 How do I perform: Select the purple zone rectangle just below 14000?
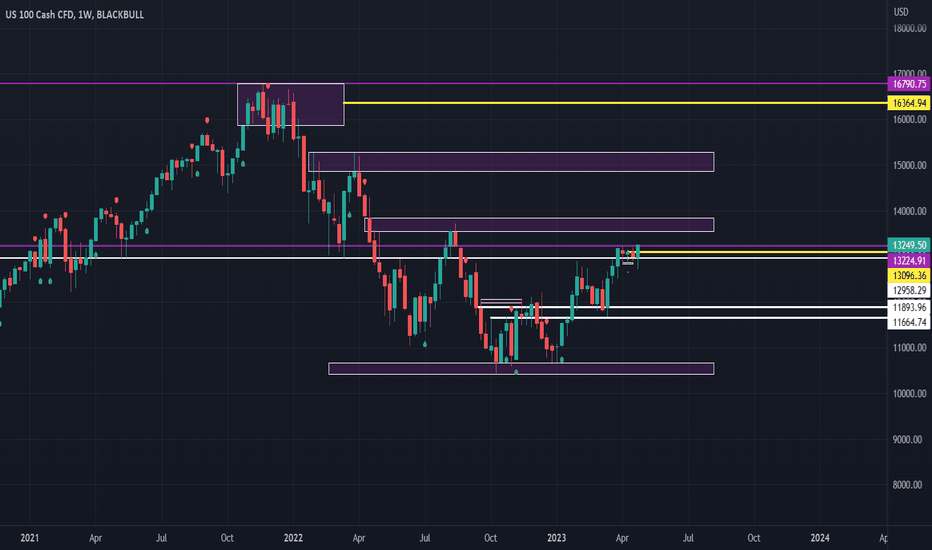(539, 225)
